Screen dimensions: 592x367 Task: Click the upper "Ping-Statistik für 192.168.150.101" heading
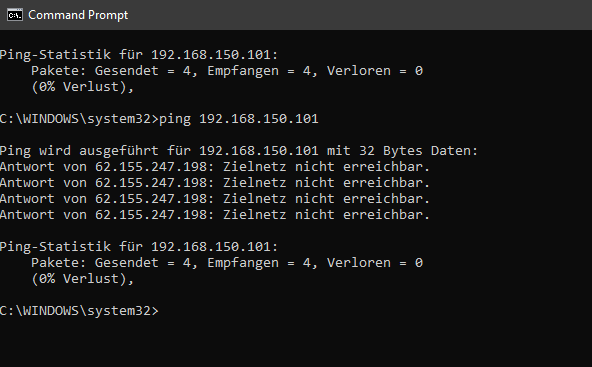pyautogui.click(x=139, y=54)
